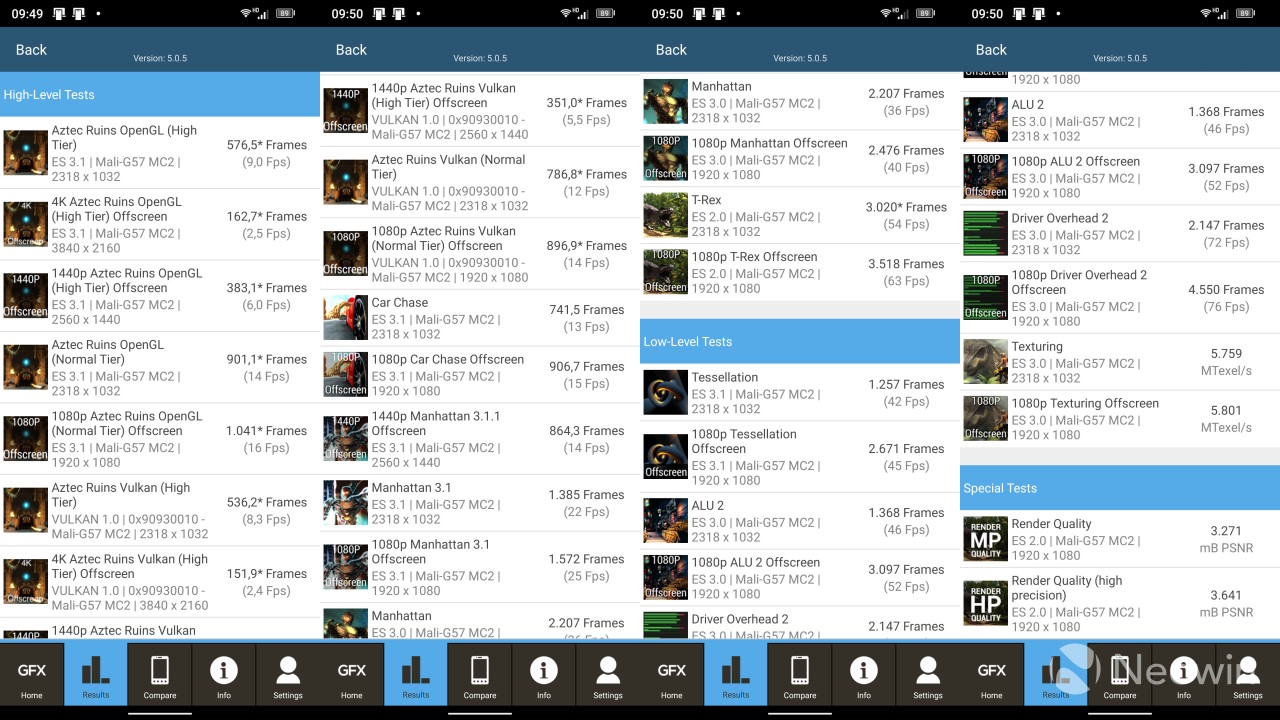The width and height of the screenshot is (1280, 720).
Task: Tap the Tessellation test thumbnail icon
Action: click(665, 393)
